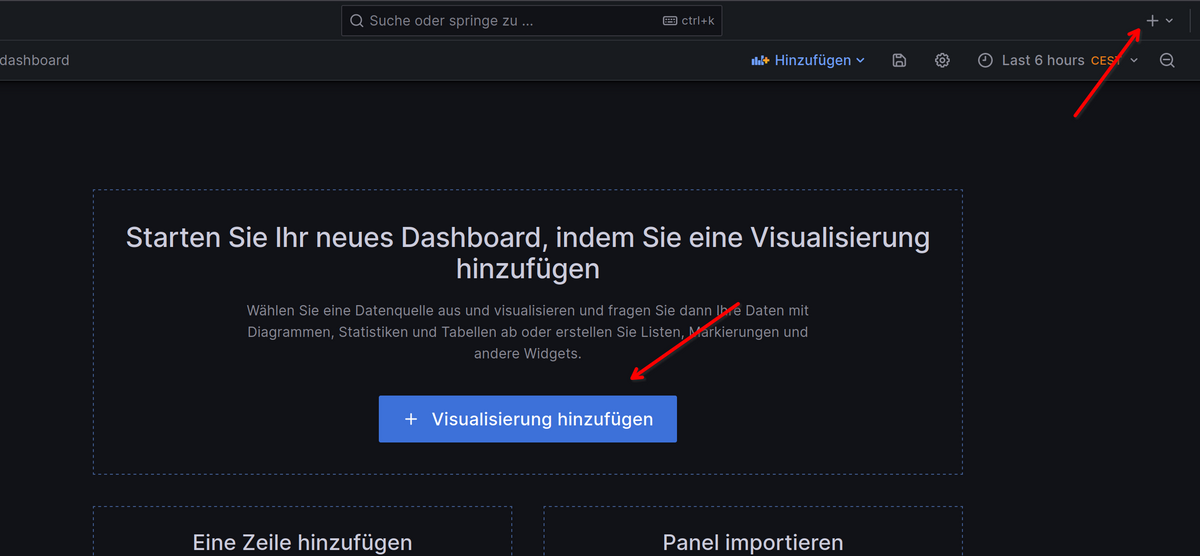Click the zoom out time range icon
This screenshot has width=1200, height=556.
click(1167, 60)
